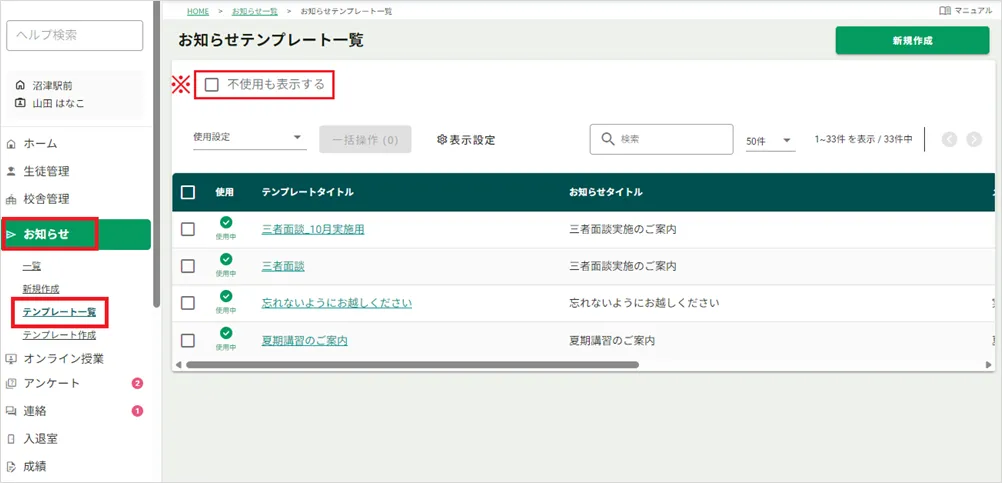The image size is (1002, 483).
Task: Click the sidebar vertical scrollbar
Action: coord(157,153)
